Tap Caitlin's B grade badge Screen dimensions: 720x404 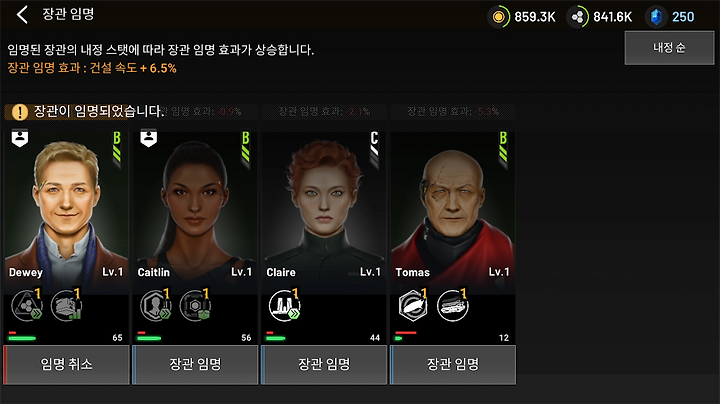click(x=246, y=147)
